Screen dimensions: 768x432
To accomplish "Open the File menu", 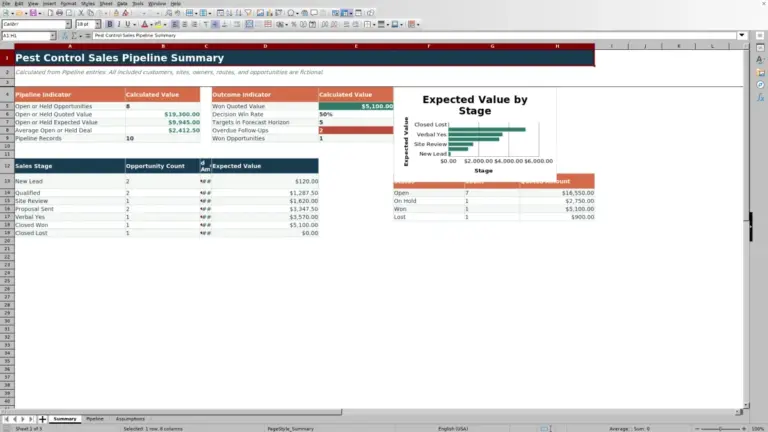I will coord(6,3).
